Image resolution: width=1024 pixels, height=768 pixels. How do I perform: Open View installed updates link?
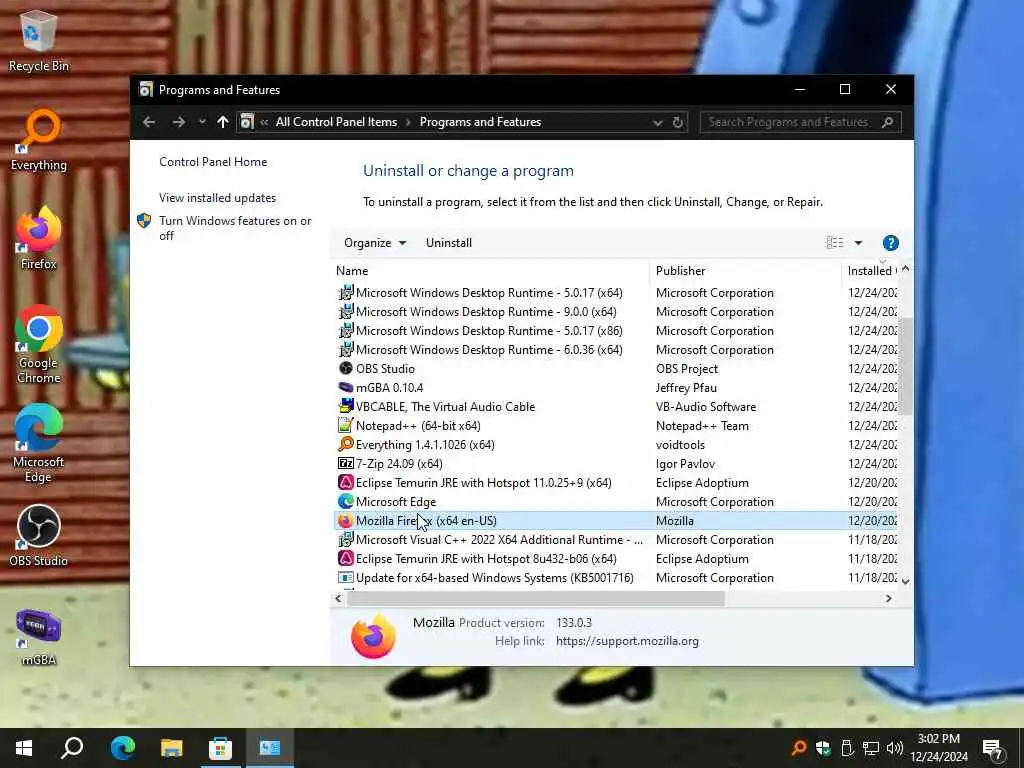point(217,198)
